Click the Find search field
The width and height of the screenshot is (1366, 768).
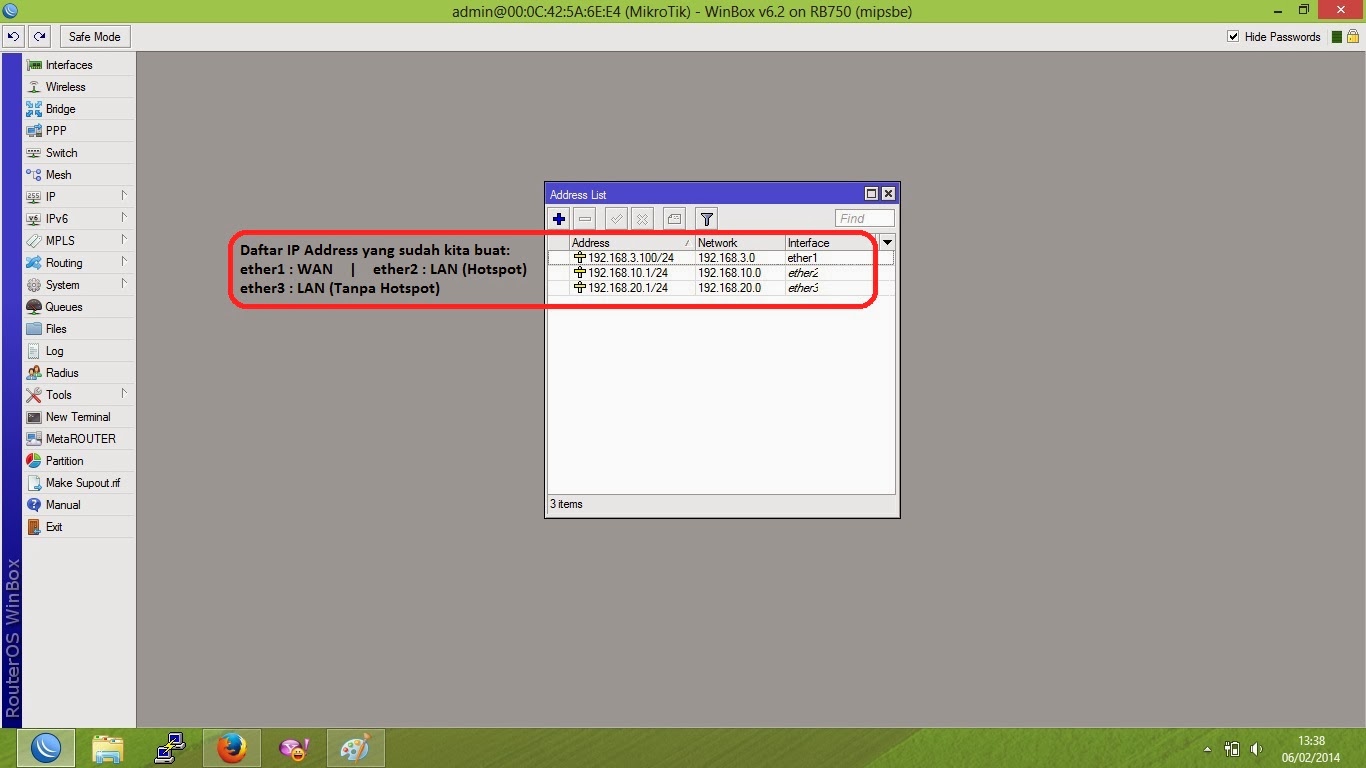point(865,219)
